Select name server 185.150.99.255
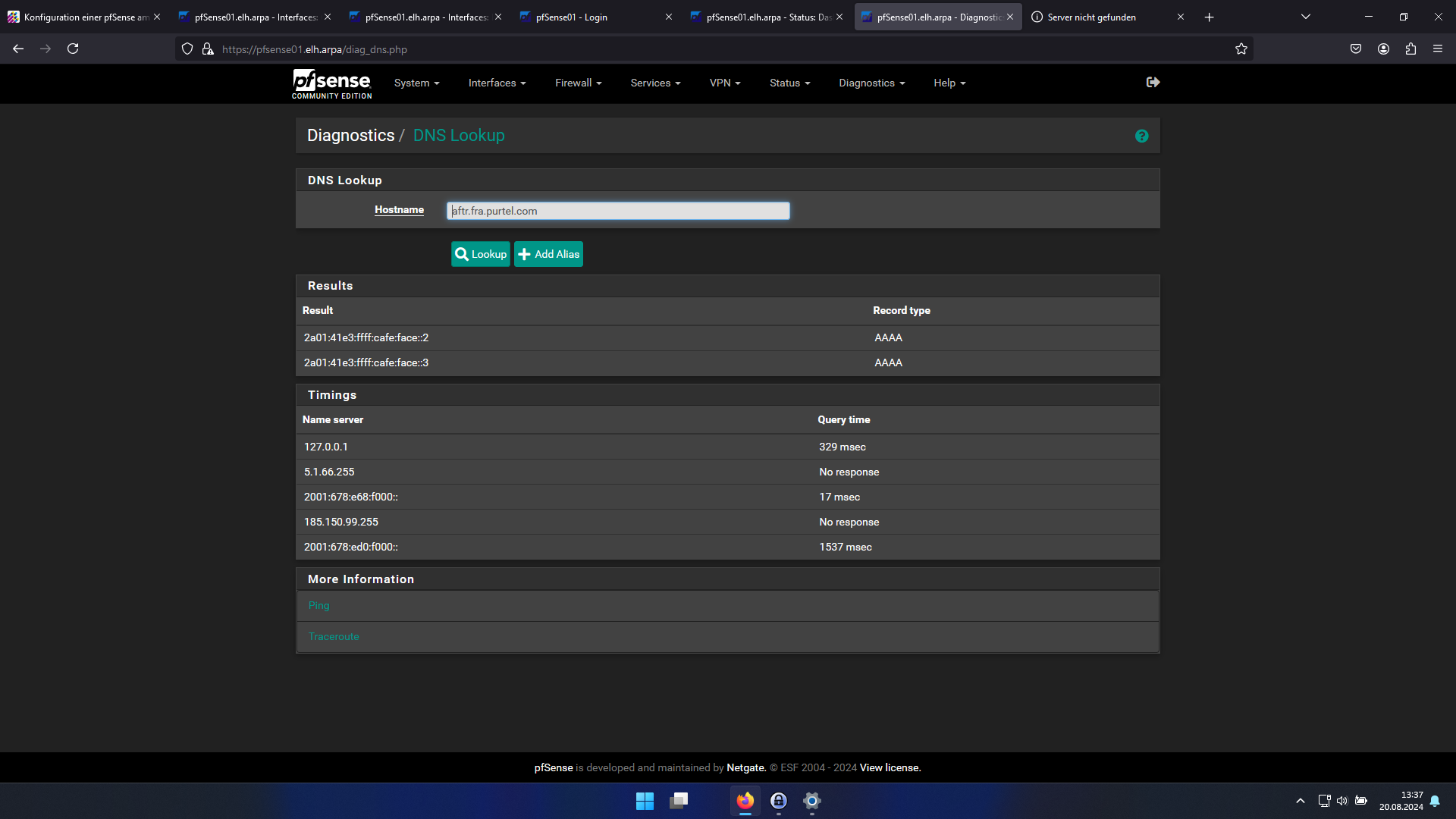This screenshot has width=1456, height=819. (341, 522)
